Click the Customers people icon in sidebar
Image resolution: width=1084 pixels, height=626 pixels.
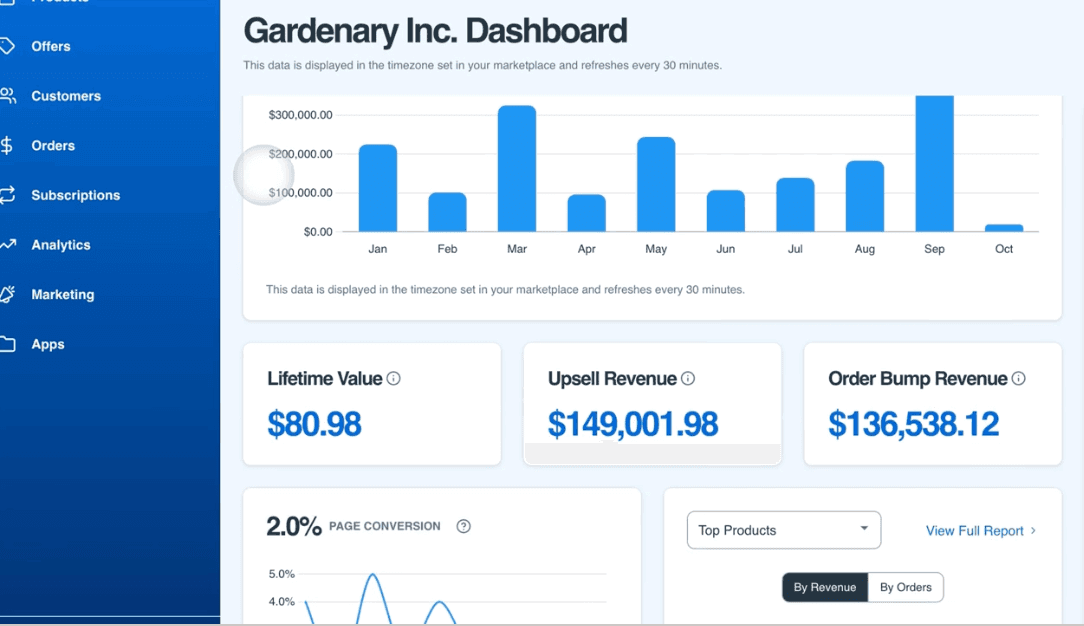point(8,96)
